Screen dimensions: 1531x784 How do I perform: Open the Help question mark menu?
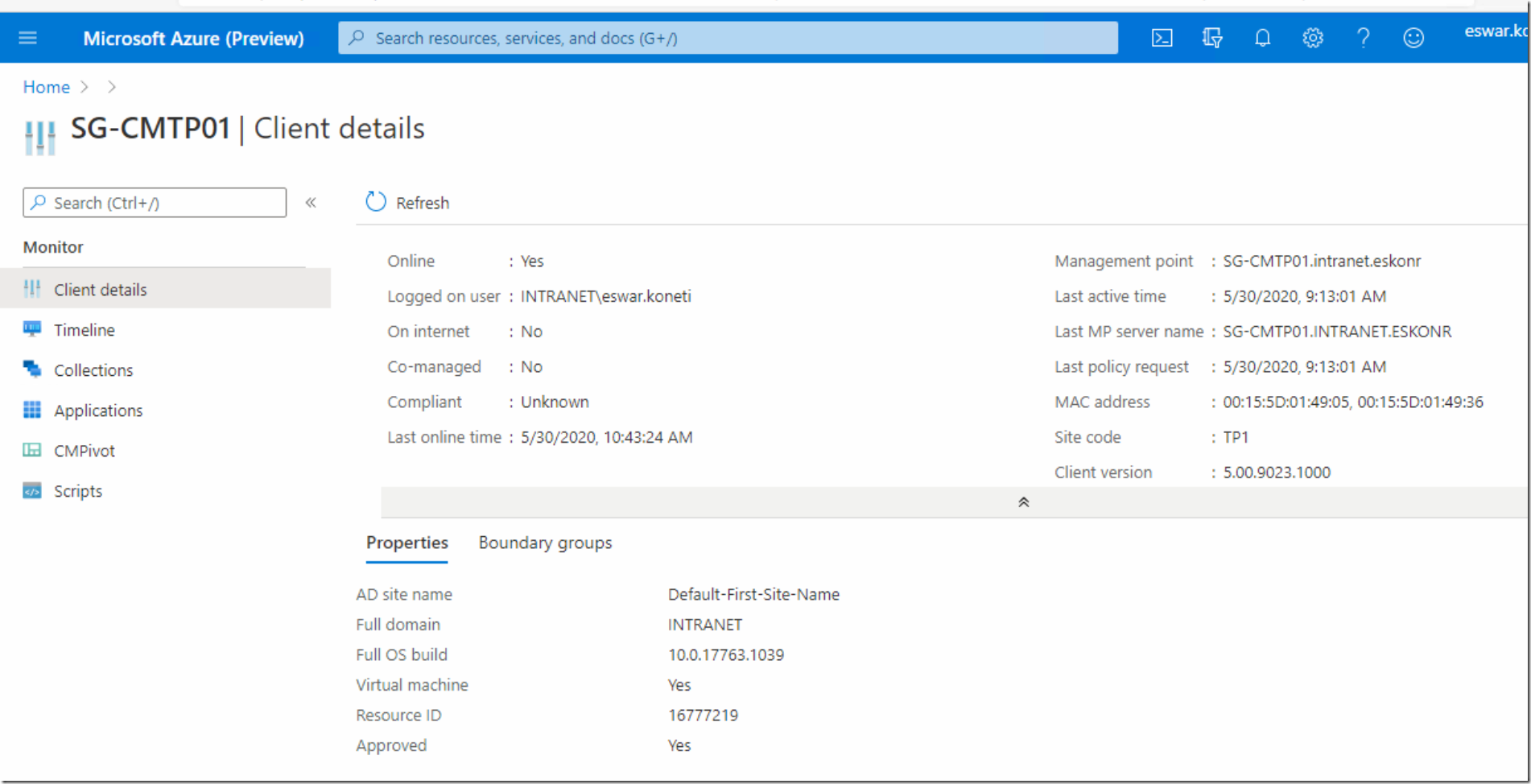(x=1363, y=38)
